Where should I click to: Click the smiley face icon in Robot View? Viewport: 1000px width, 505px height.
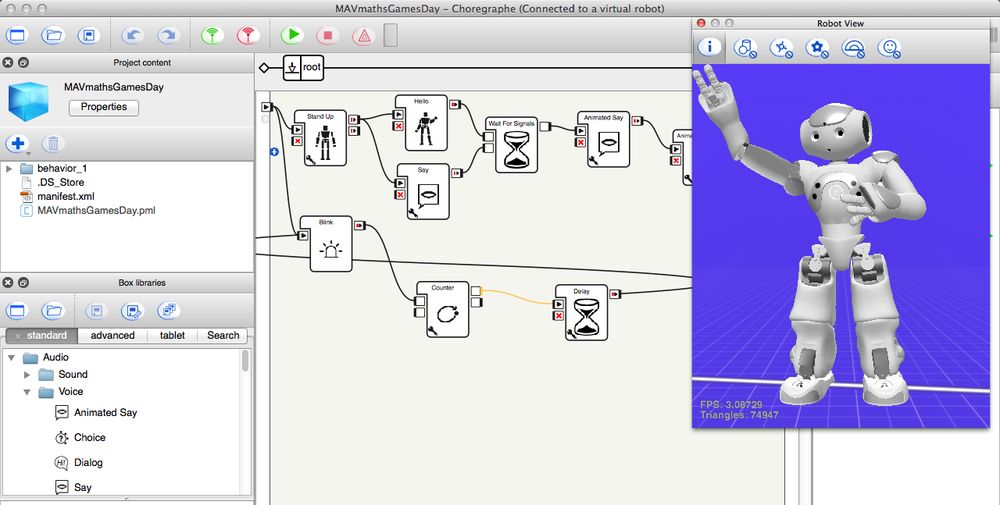(x=889, y=47)
